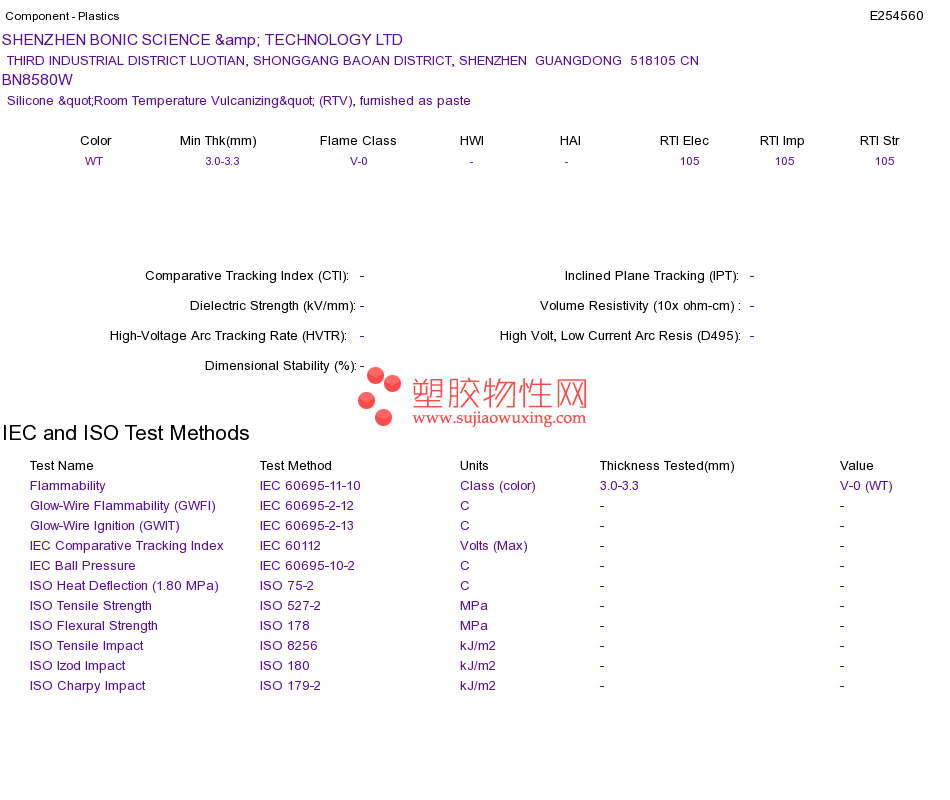Select the V-0 flame class value
950x800 pixels.
pos(359,161)
